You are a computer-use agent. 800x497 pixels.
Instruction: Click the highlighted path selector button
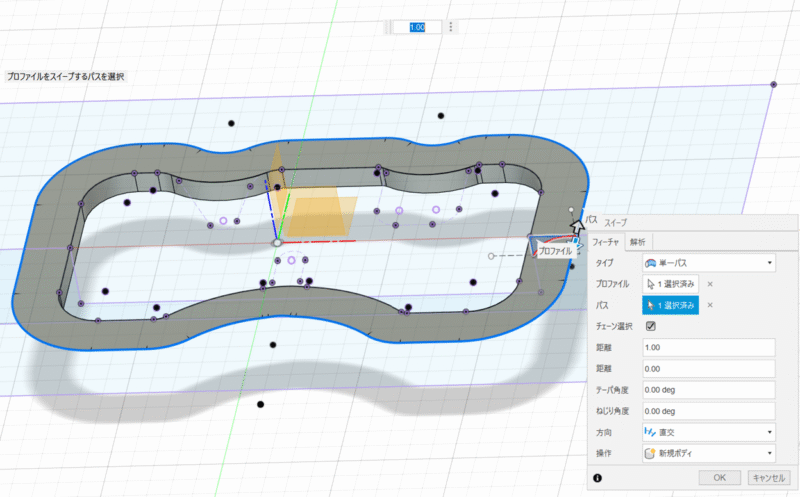[x=671, y=305]
